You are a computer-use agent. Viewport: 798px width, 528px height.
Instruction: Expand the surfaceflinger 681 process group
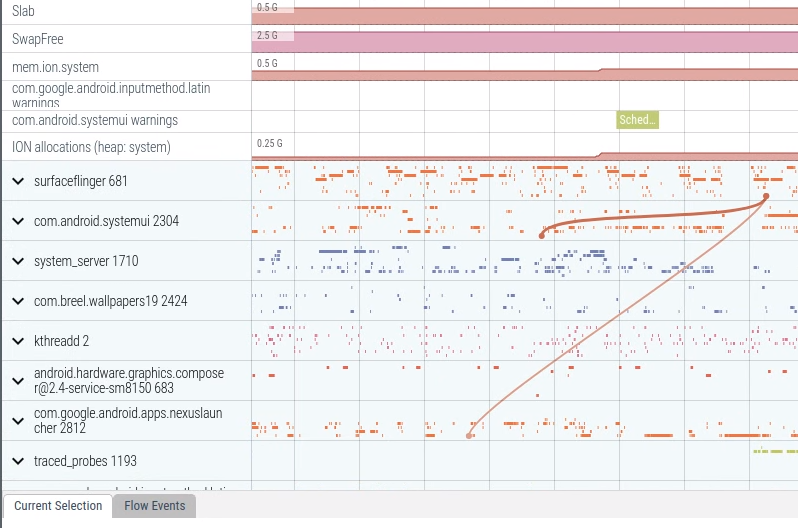click(x=18, y=181)
